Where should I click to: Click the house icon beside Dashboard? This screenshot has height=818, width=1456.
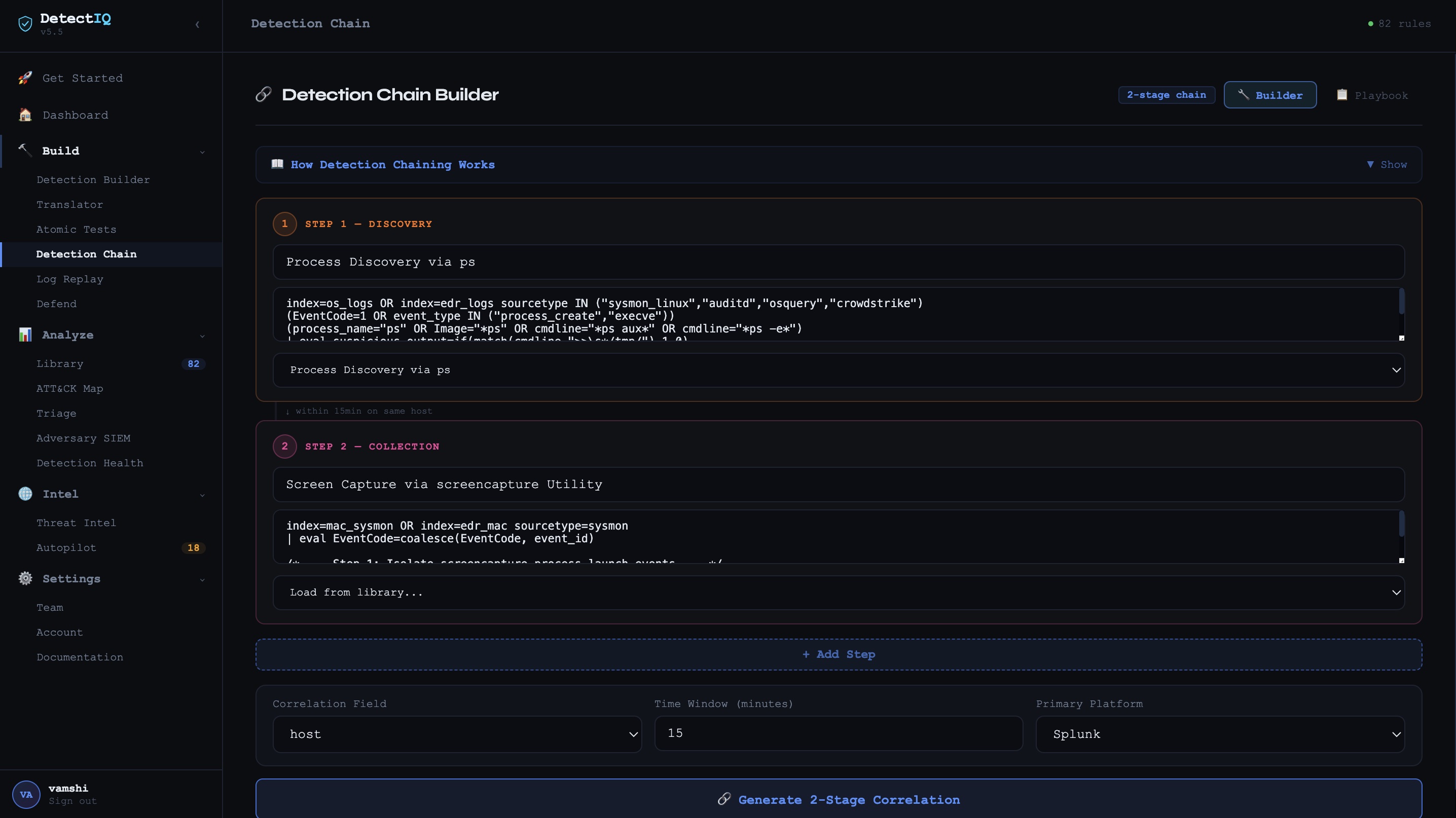click(25, 115)
